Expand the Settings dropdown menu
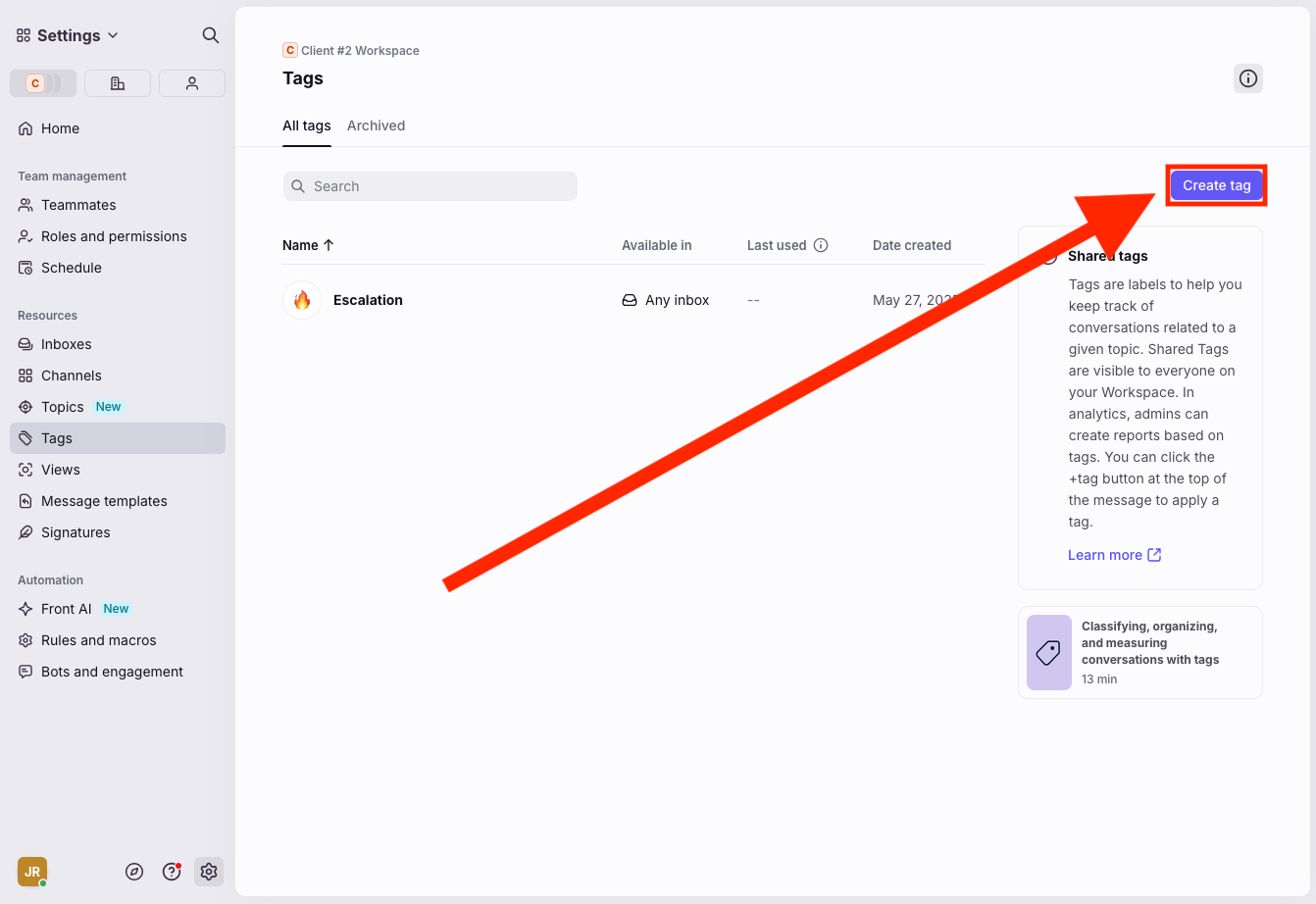The height and width of the screenshot is (904, 1316). tap(69, 35)
